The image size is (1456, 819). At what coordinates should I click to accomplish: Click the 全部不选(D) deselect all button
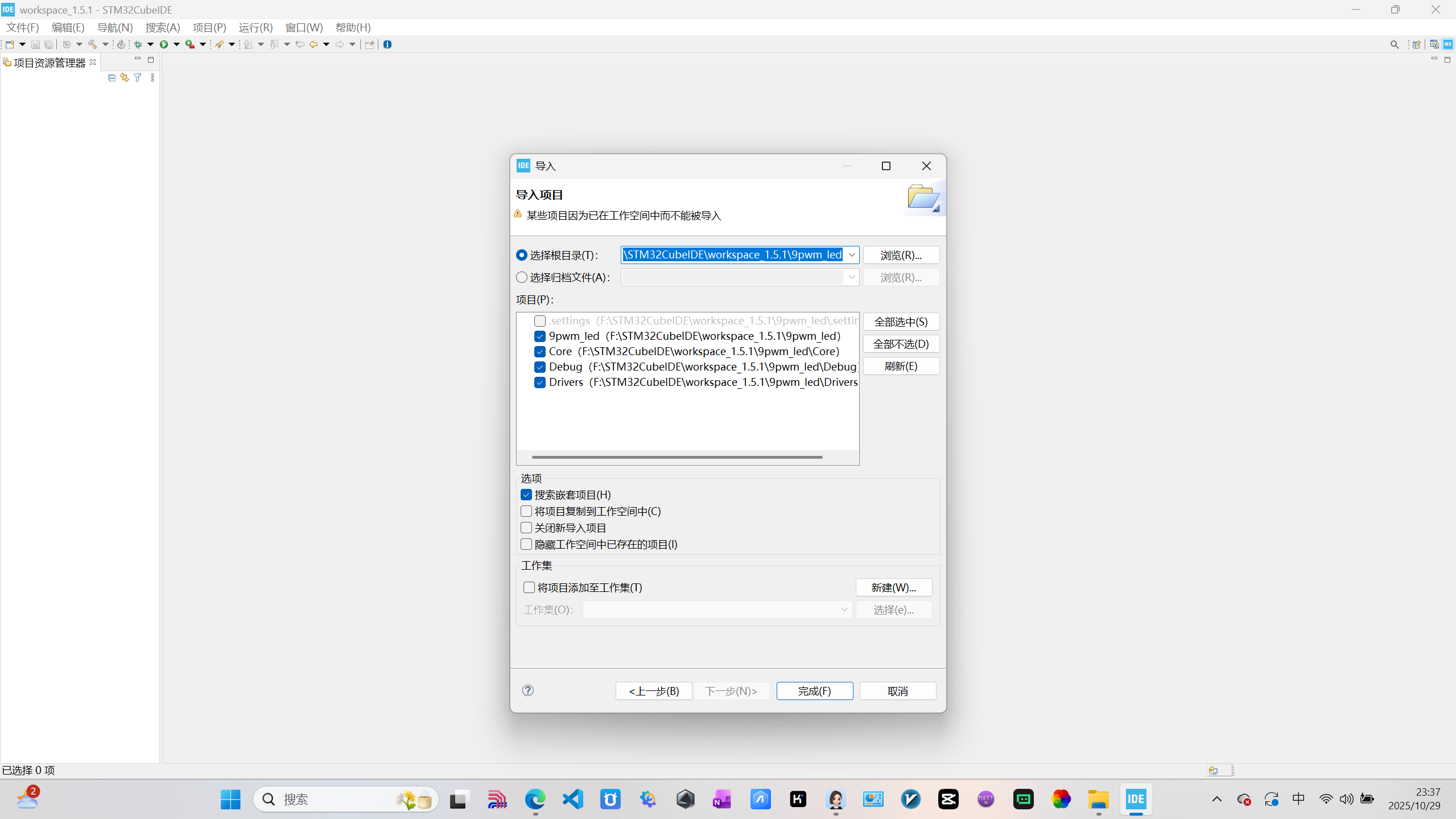pyautogui.click(x=901, y=344)
